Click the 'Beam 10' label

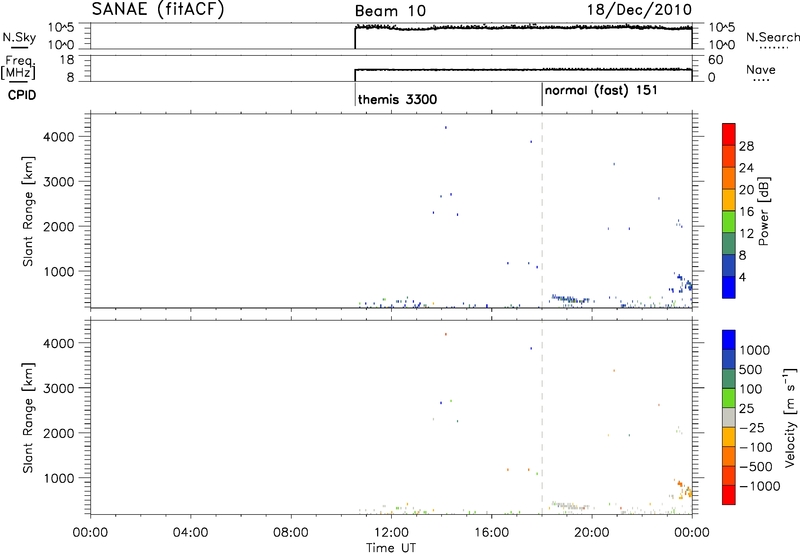(x=390, y=11)
